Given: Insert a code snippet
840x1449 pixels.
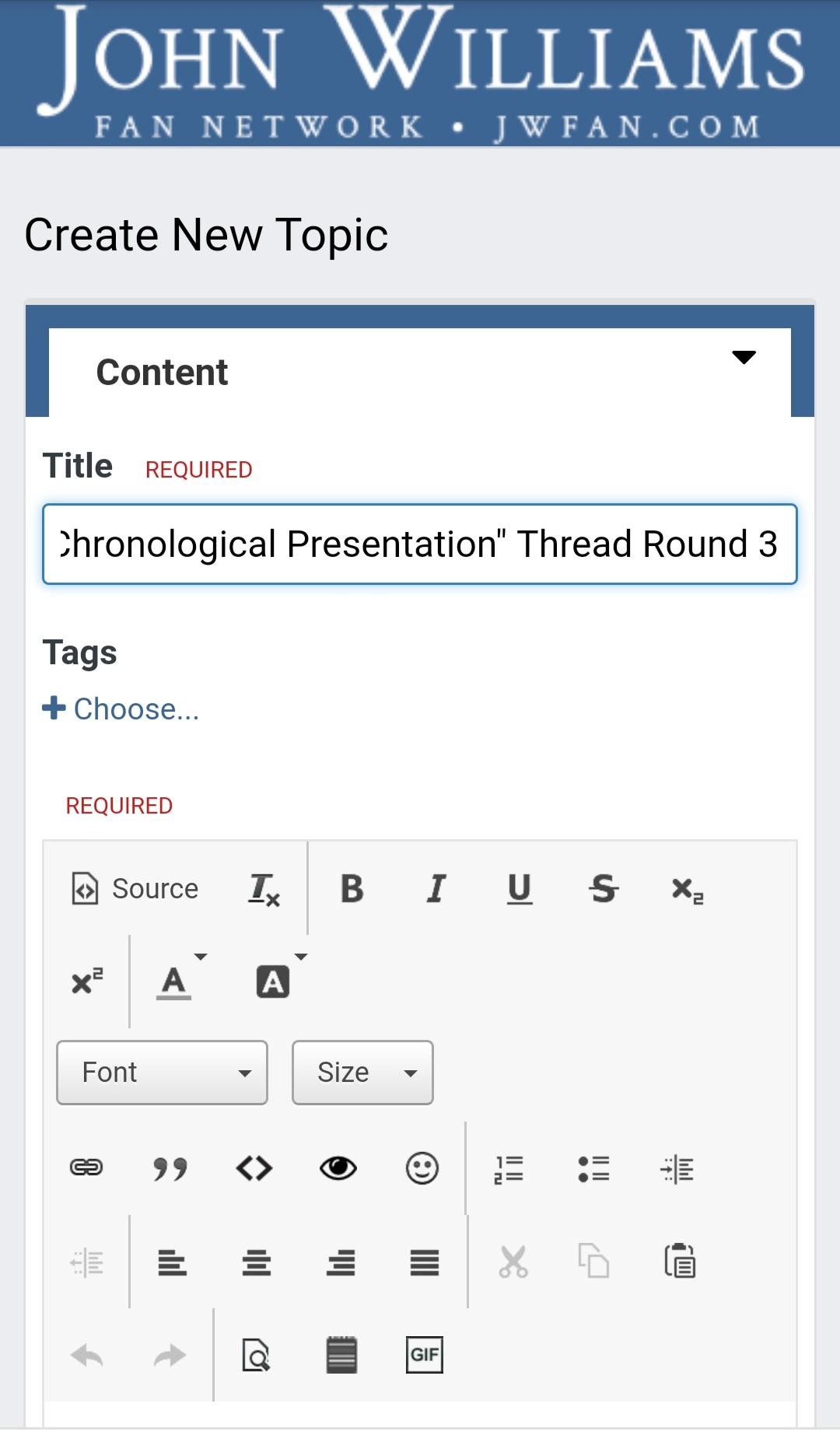Looking at the screenshot, I should pyautogui.click(x=254, y=1167).
